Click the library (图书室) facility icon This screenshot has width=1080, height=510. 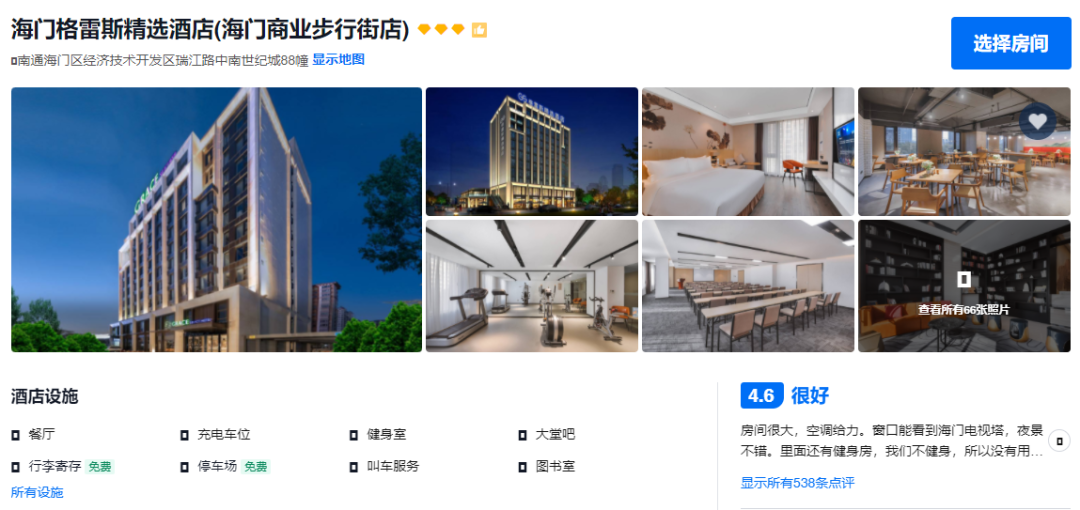click(x=522, y=467)
